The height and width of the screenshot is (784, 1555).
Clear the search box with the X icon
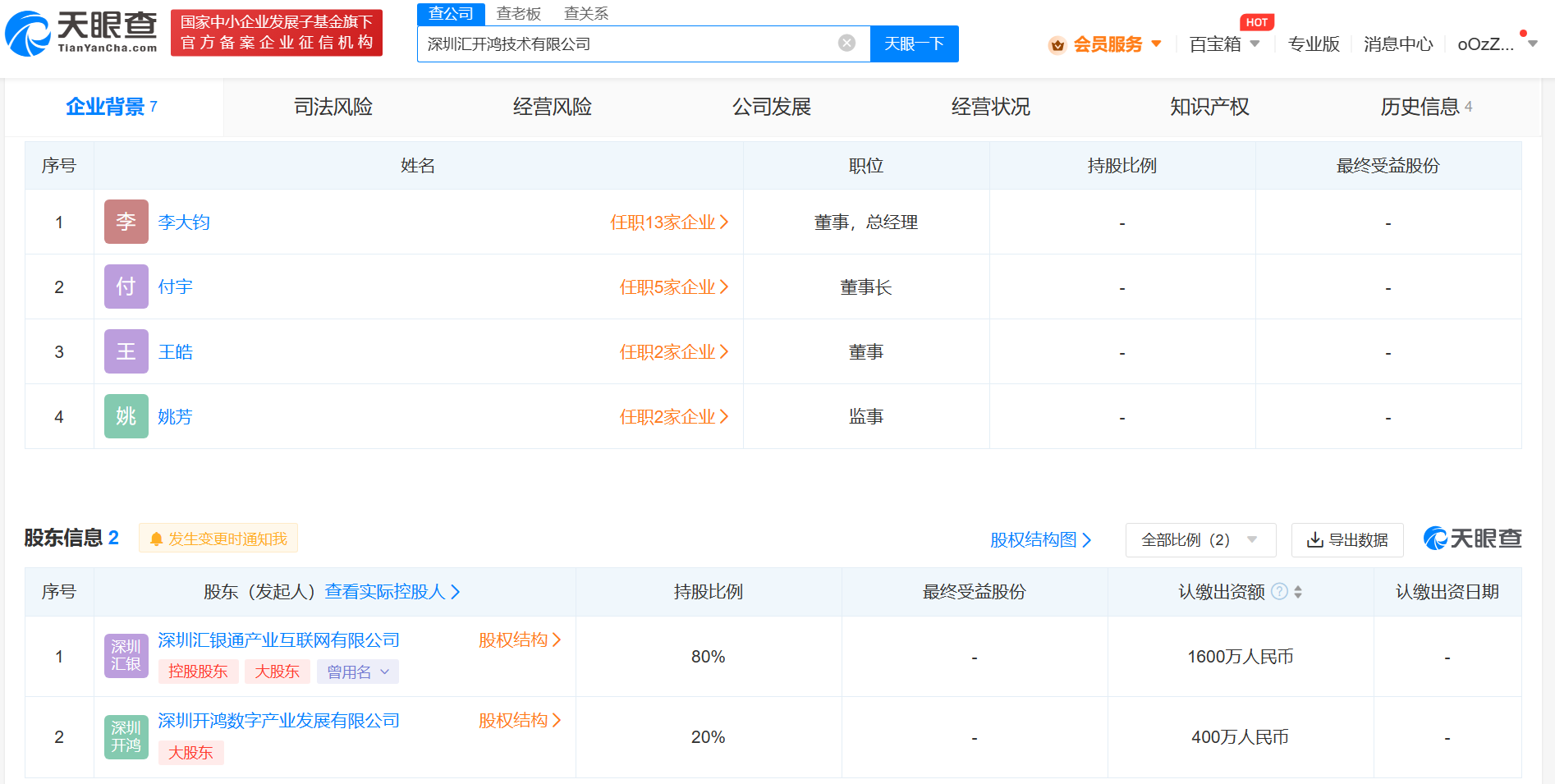845,44
